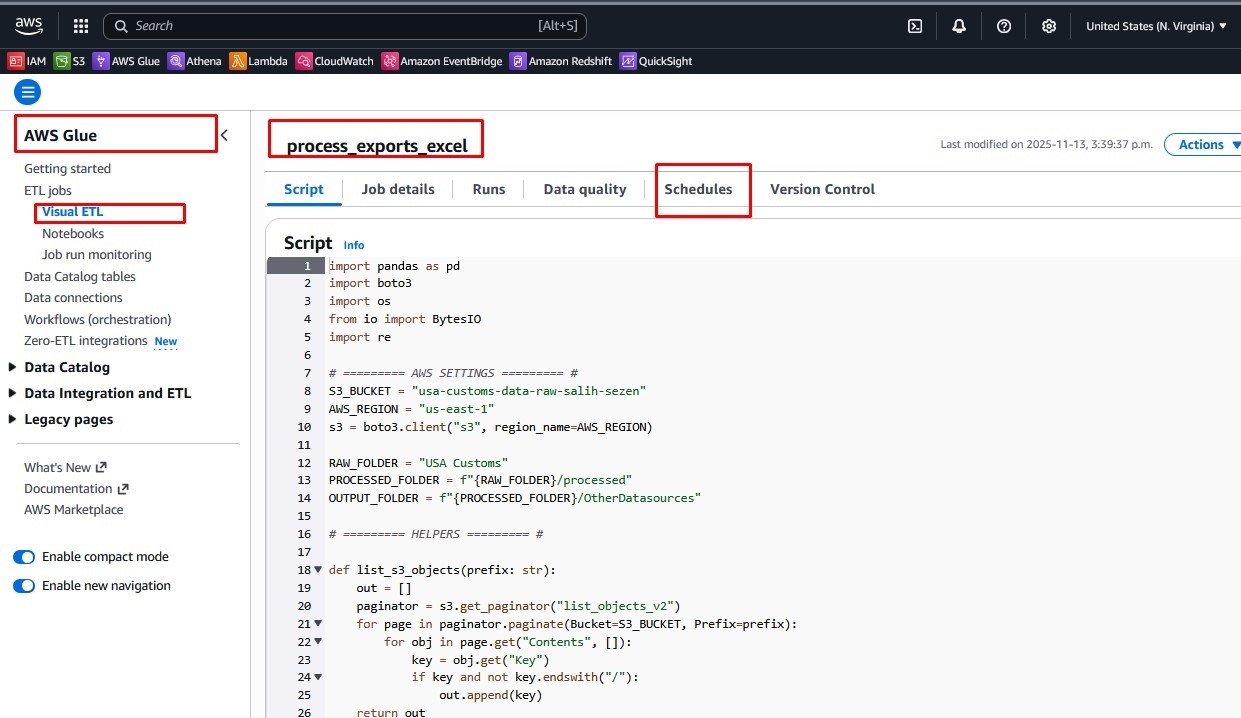Image resolution: width=1241 pixels, height=718 pixels.
Task: Open the settings gear icon
Action: (1048, 26)
